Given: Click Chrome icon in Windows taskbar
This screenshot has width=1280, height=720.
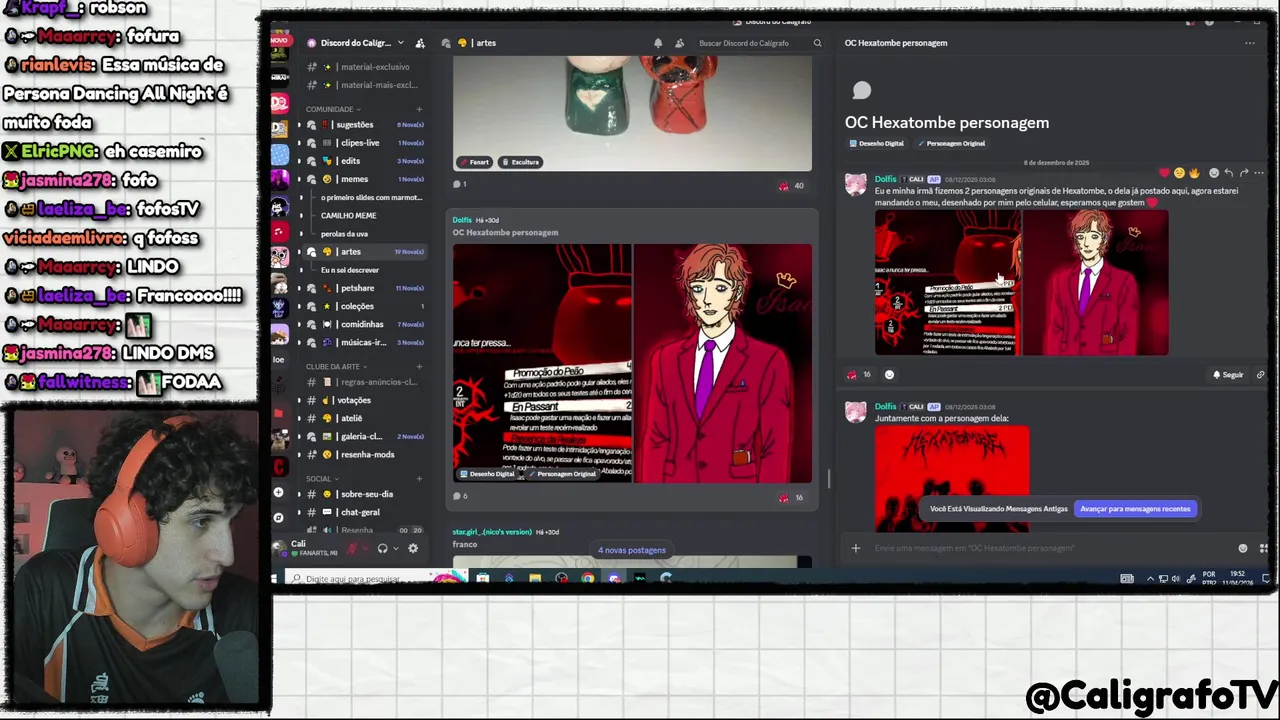Looking at the screenshot, I should coord(587,578).
